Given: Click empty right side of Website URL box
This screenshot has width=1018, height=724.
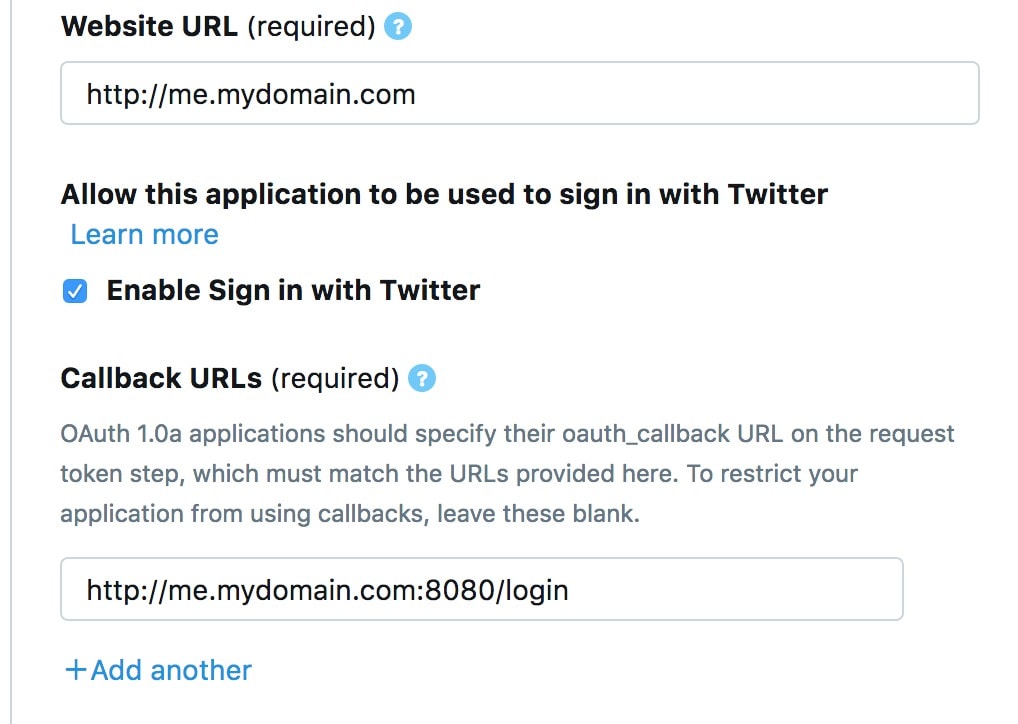Looking at the screenshot, I should coord(698,93).
